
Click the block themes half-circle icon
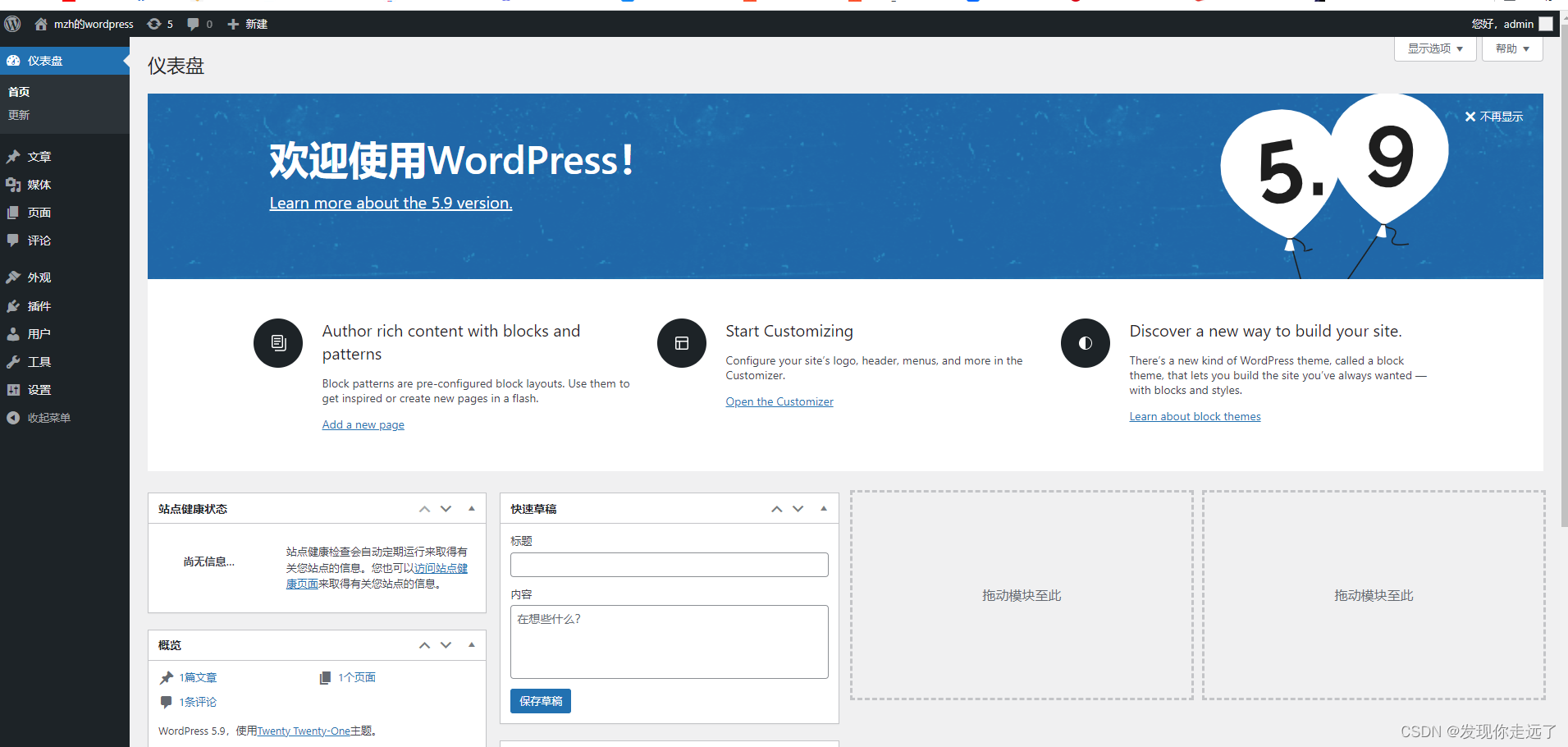pos(1086,343)
